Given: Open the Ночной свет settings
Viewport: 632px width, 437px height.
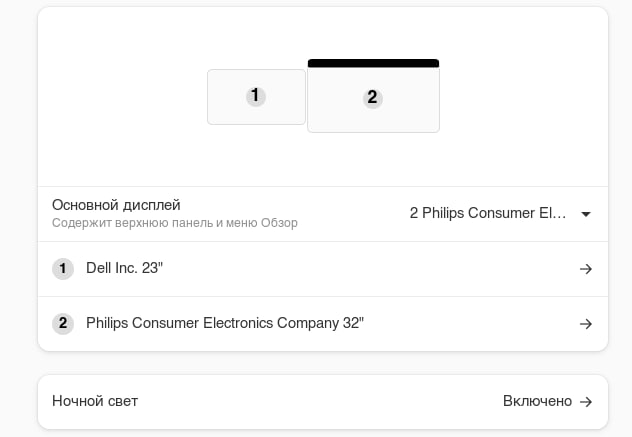Looking at the screenshot, I should [95, 401].
